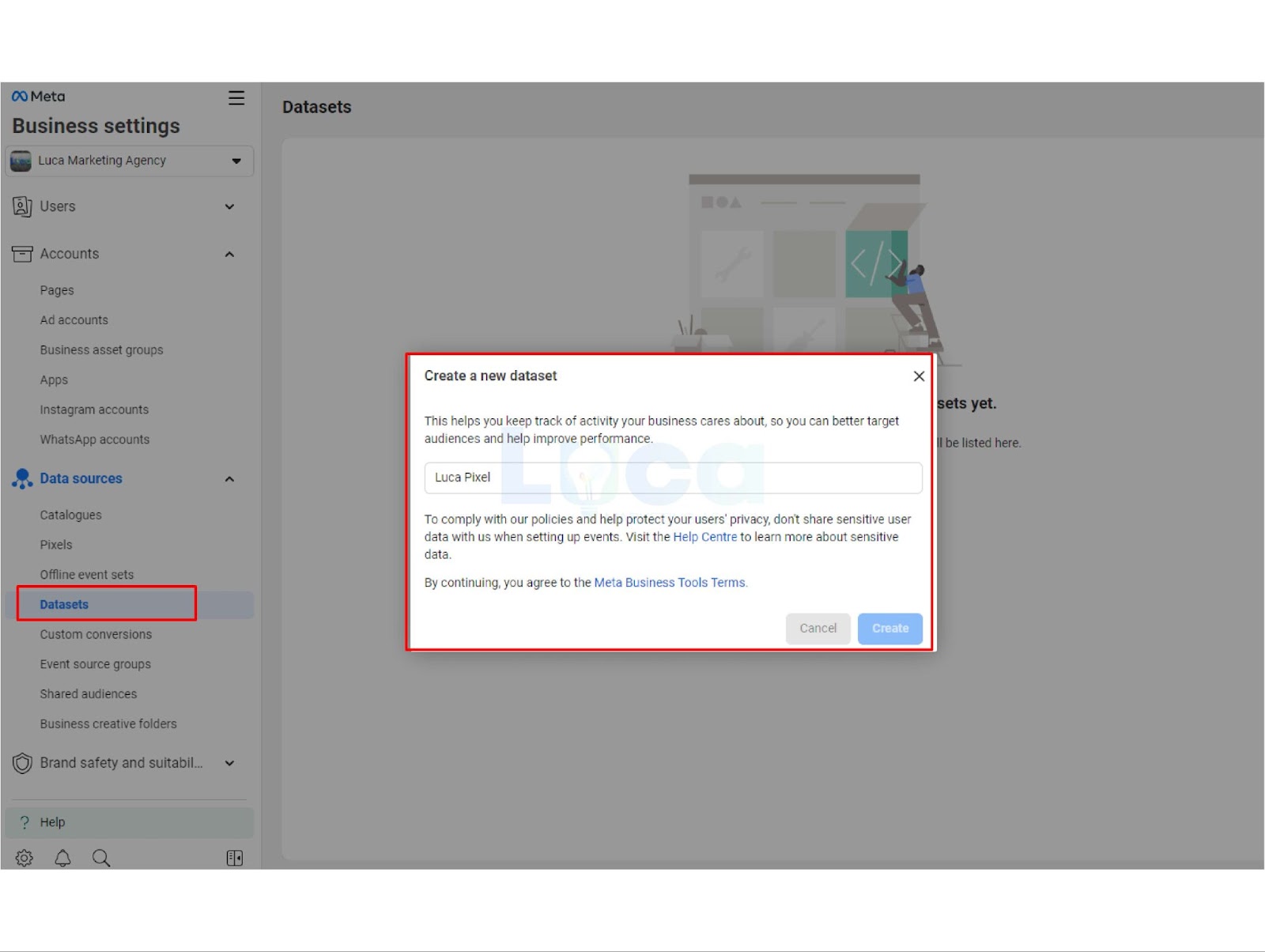
Task: Click Brand safety and suitability label
Action: (122, 763)
